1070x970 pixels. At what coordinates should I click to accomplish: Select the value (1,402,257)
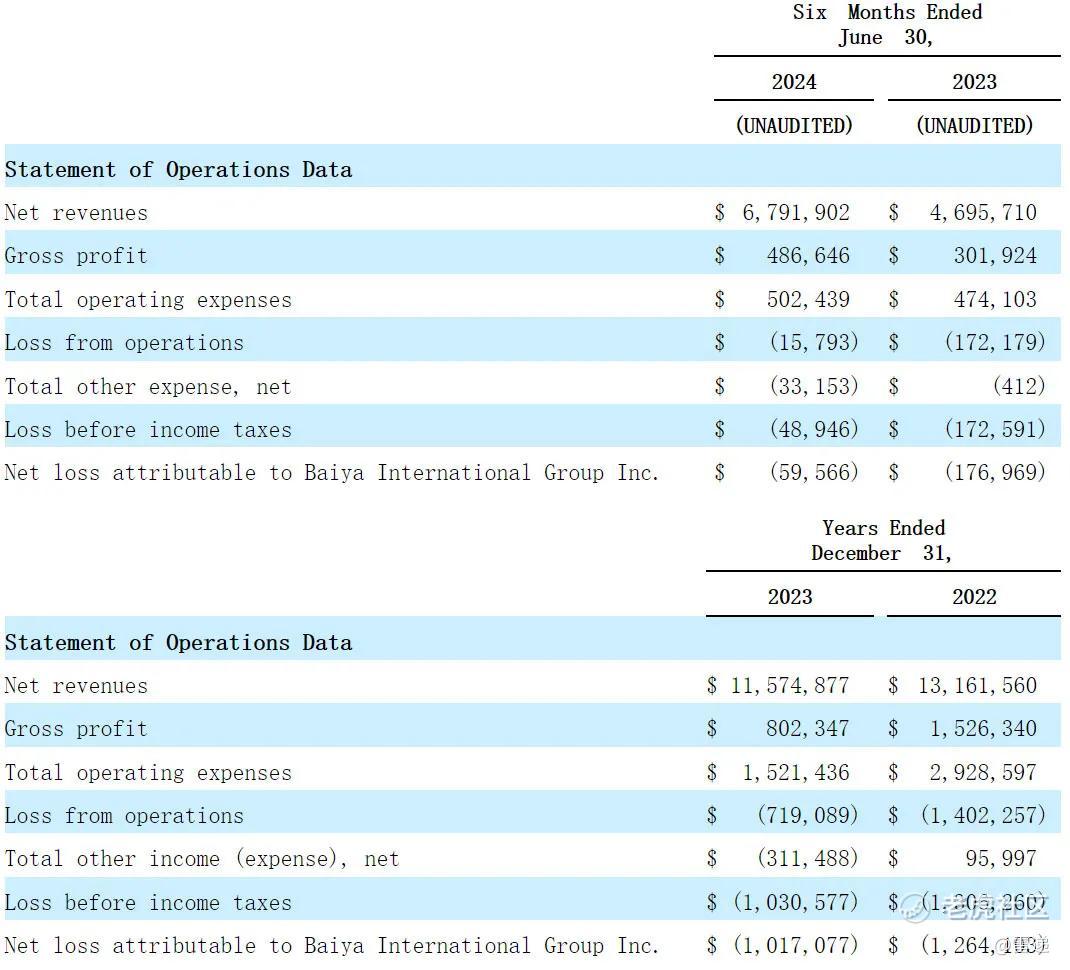[983, 815]
